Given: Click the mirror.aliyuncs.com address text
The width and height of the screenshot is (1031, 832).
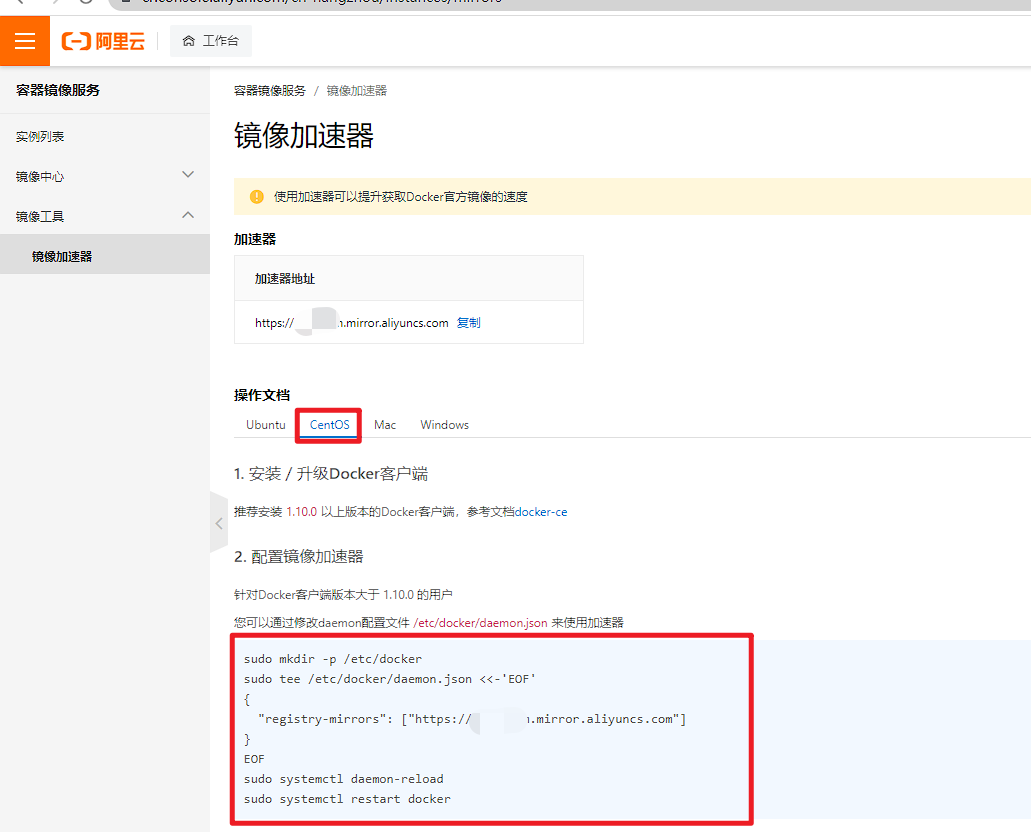Looking at the screenshot, I should [352, 323].
